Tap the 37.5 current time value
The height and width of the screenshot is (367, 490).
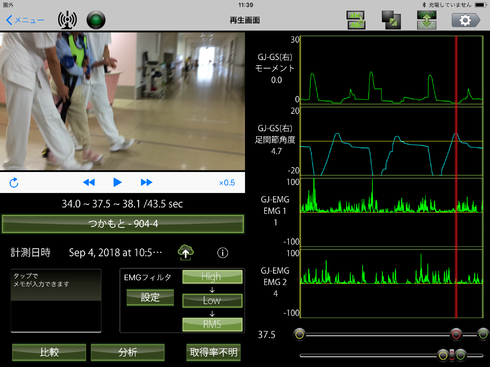267,335
